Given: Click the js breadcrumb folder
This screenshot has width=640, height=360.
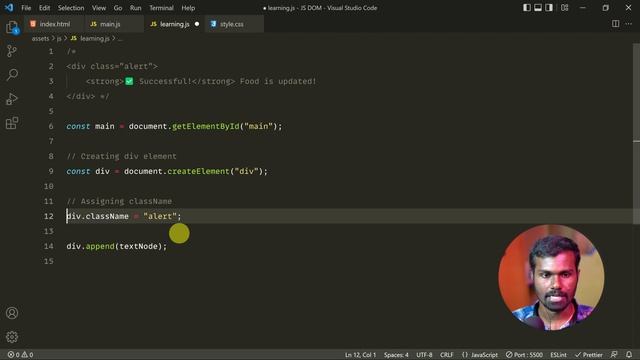Looking at the screenshot, I should click(x=59, y=38).
